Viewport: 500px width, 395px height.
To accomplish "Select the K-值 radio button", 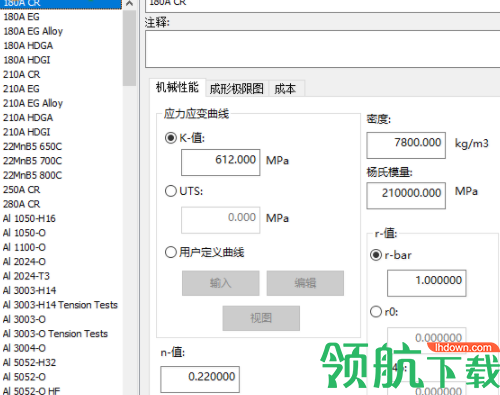I will pyautogui.click(x=171, y=138).
